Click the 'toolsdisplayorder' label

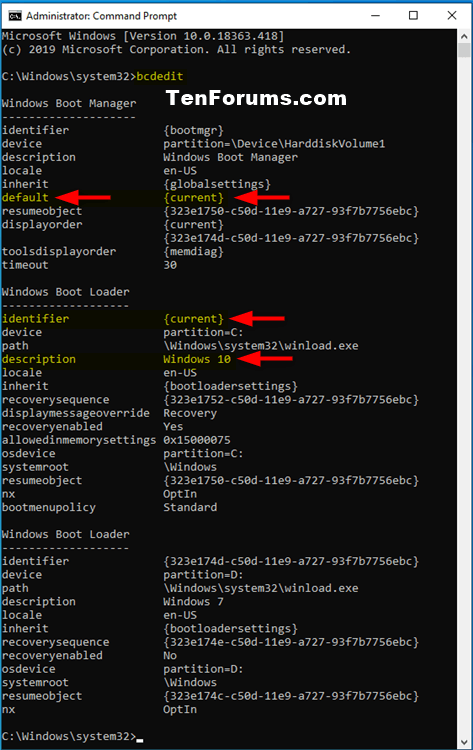pyautogui.click(x=59, y=252)
